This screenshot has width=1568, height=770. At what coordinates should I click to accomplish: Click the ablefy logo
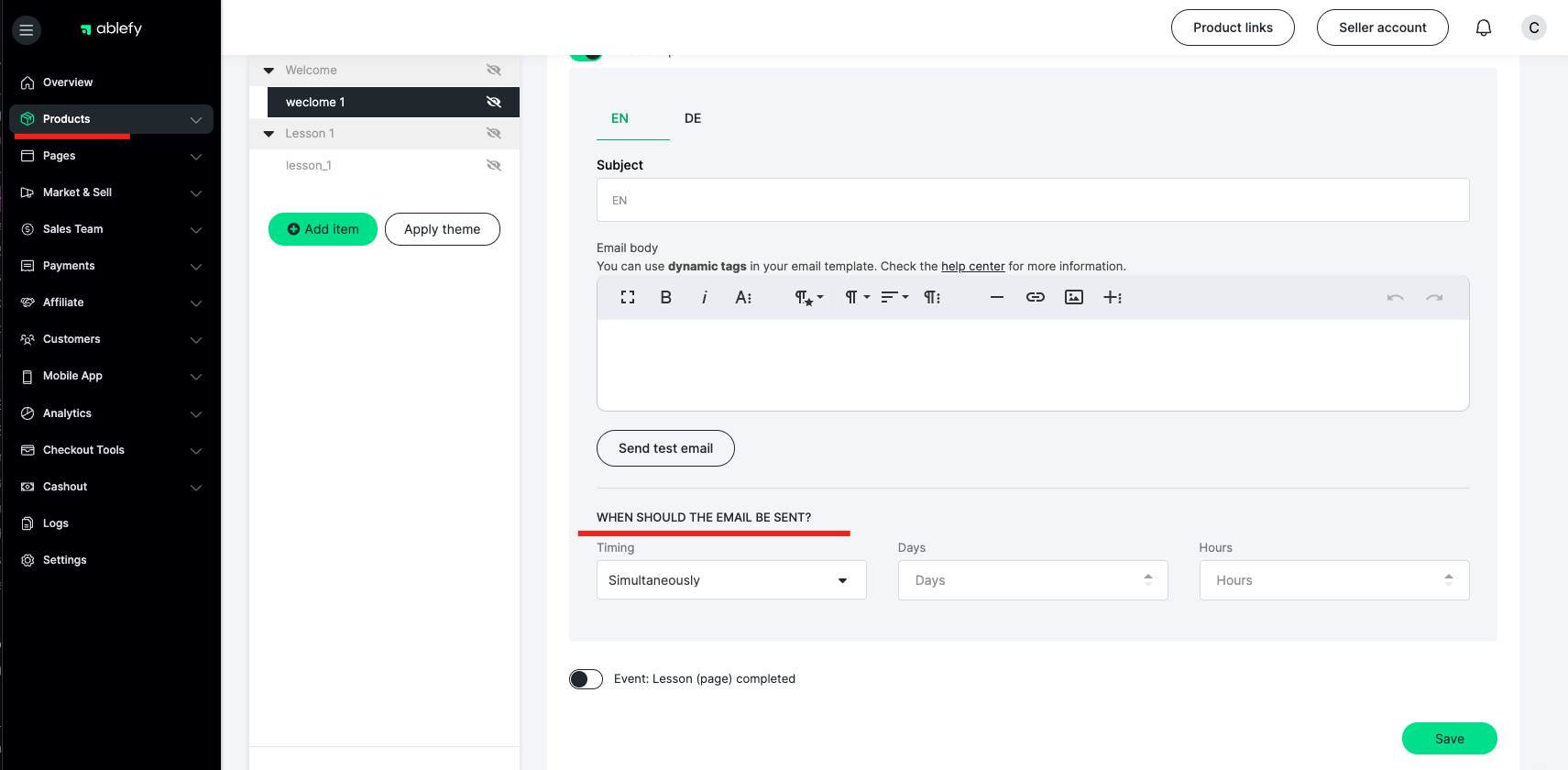pos(111,28)
